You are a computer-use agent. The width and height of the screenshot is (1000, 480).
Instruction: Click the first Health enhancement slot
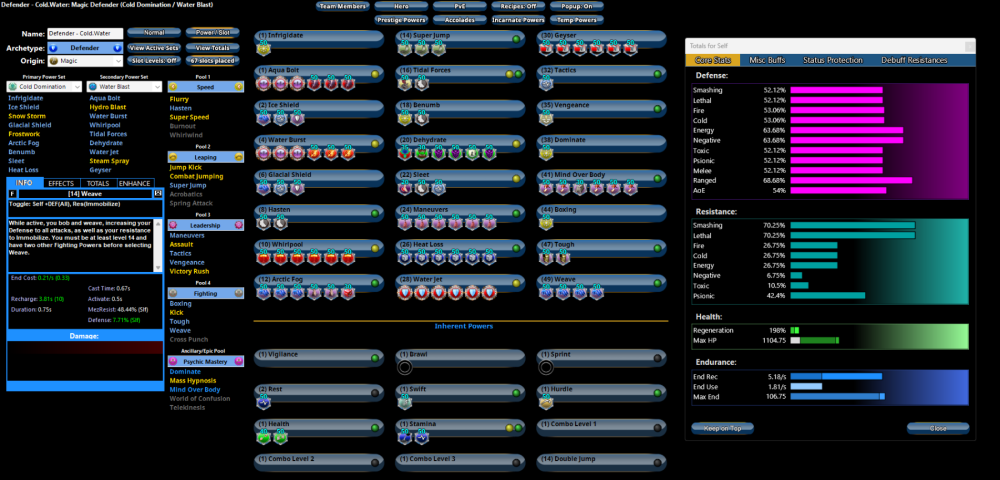[264, 436]
